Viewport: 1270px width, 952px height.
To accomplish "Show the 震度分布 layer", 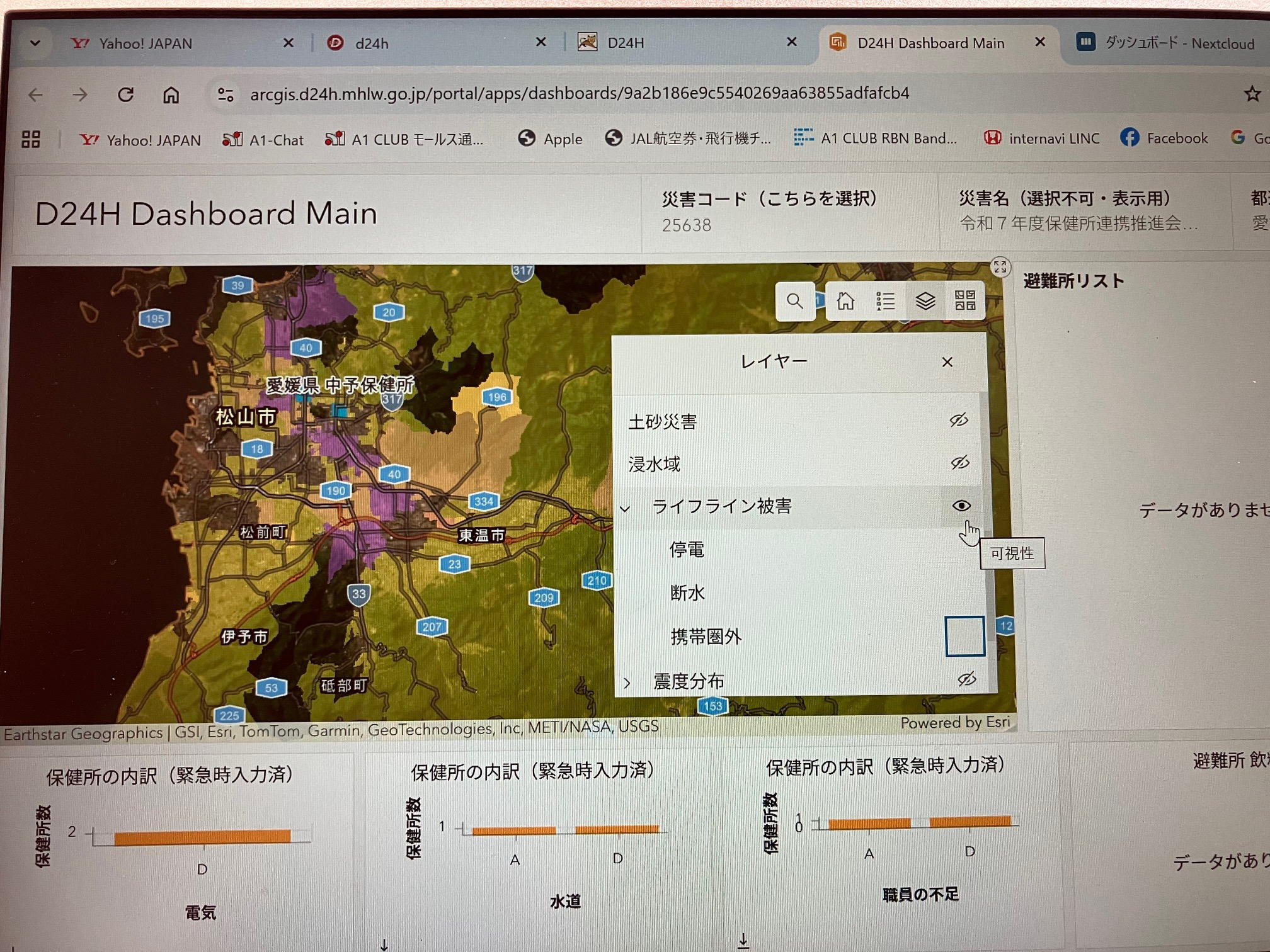I will 966,679.
